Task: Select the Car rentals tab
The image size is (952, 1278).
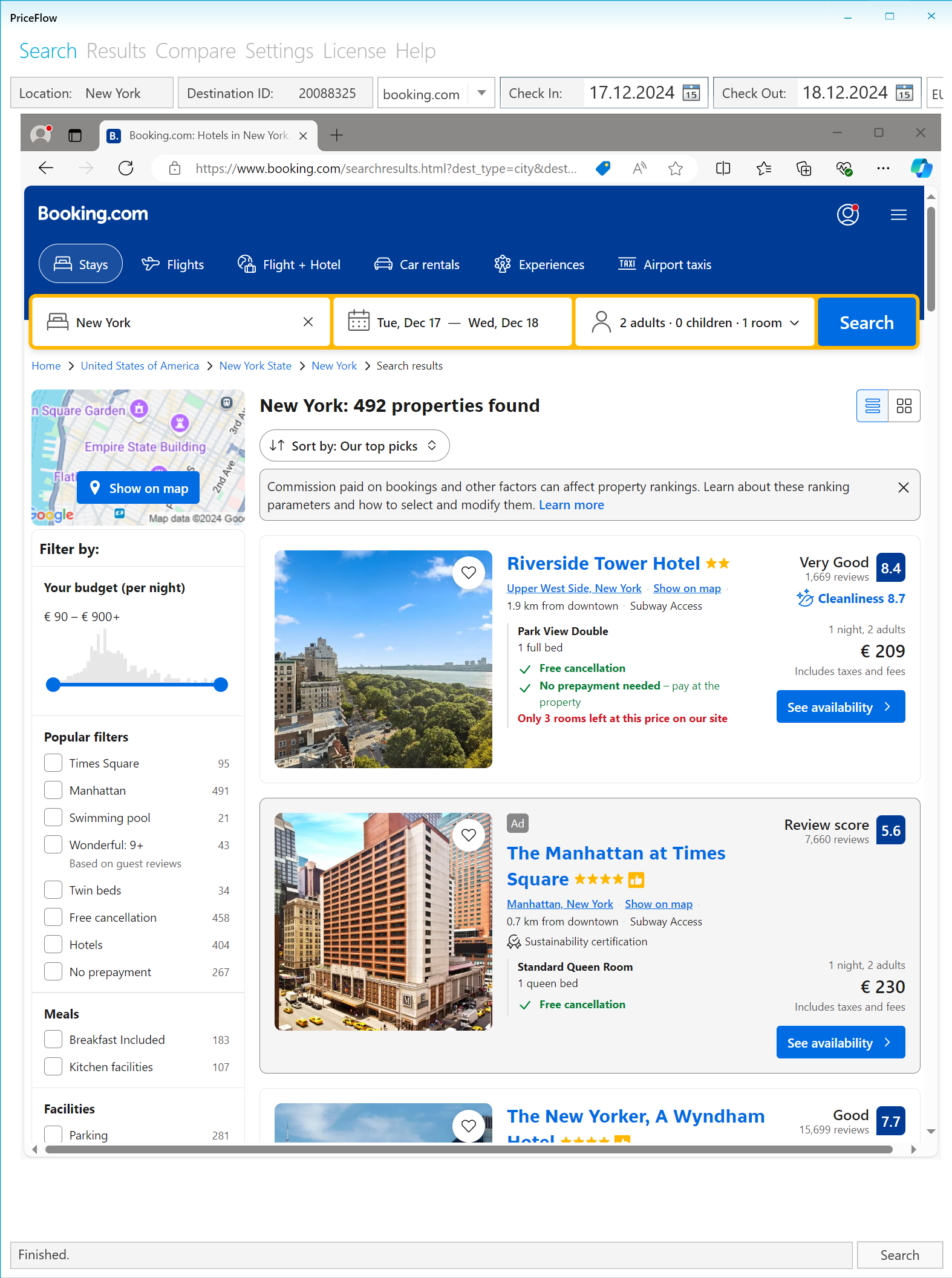Action: (x=417, y=264)
